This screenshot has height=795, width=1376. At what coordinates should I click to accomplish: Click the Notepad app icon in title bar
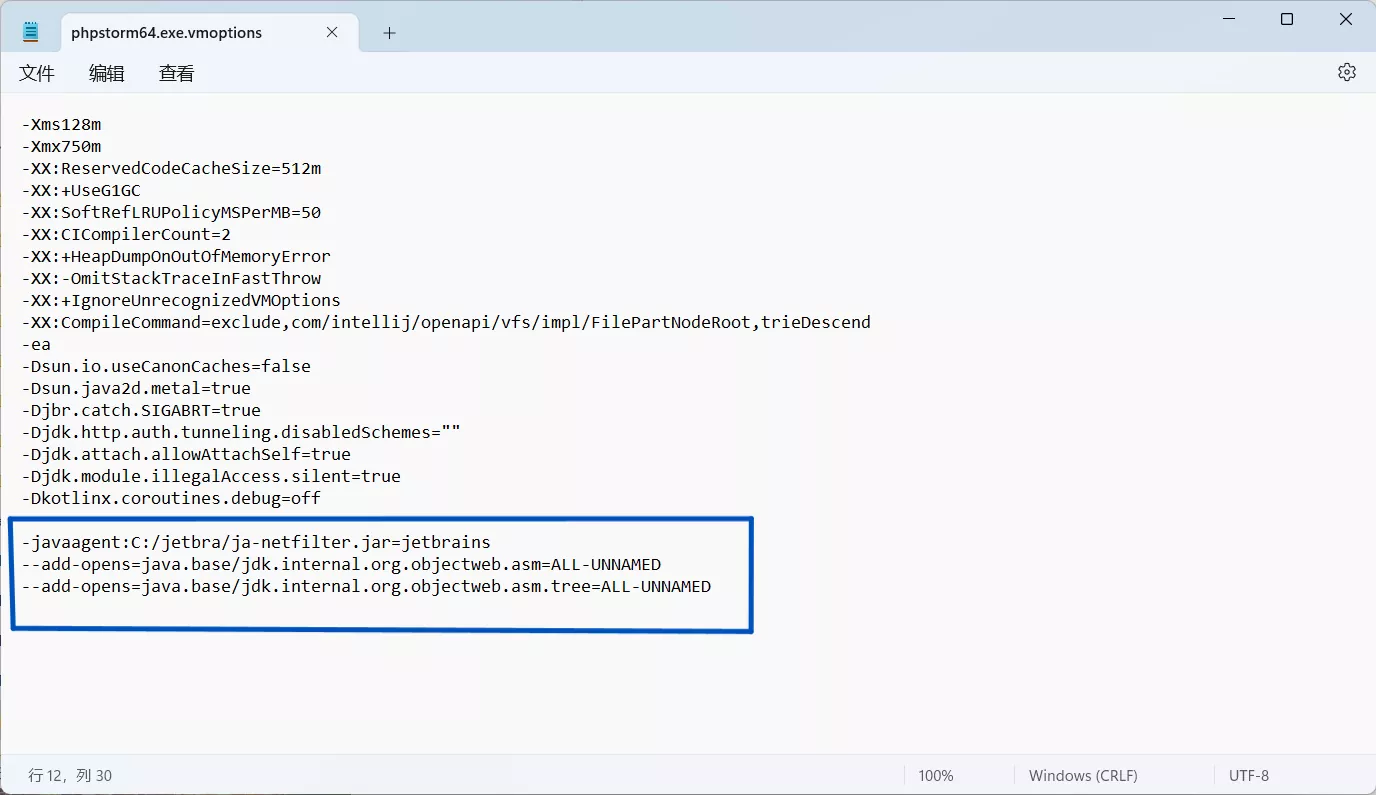tap(30, 32)
